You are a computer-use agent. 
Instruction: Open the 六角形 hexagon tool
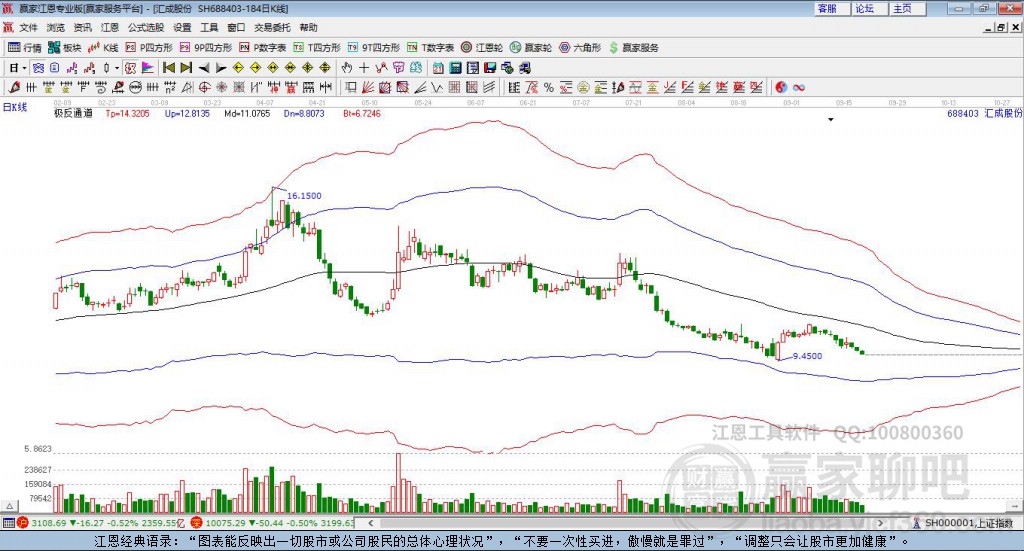[580, 48]
